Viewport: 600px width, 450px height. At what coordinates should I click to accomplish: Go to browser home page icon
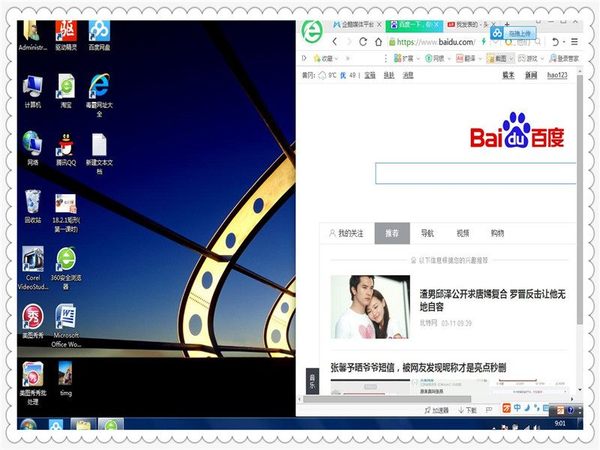(x=378, y=42)
